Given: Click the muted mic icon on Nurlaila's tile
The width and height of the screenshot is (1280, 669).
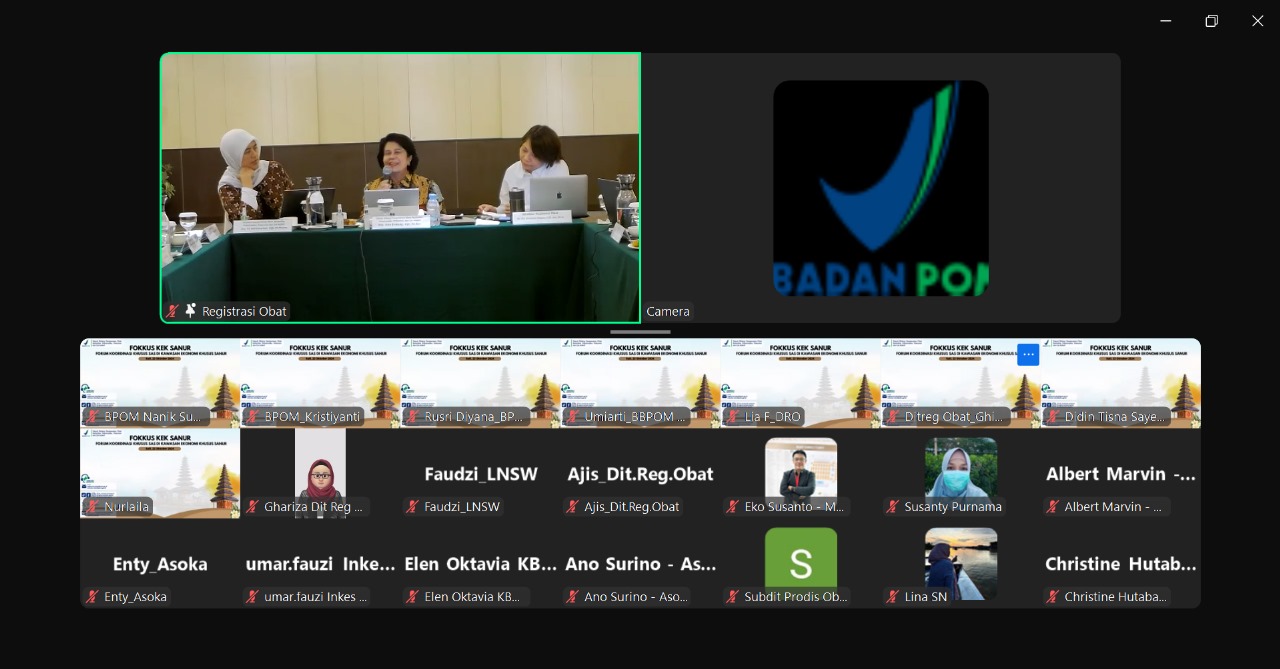Looking at the screenshot, I should tap(92, 507).
